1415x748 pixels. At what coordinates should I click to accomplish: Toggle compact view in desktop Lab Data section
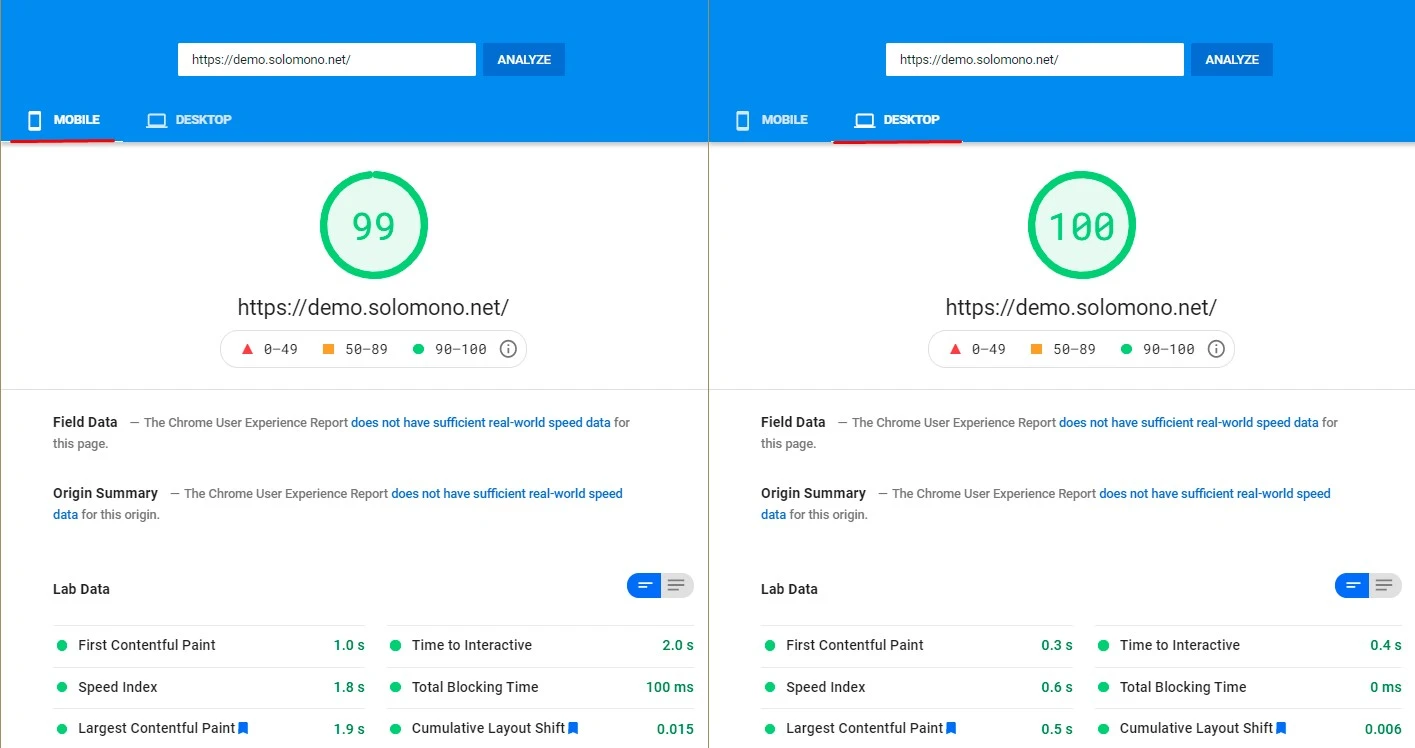tap(1353, 585)
